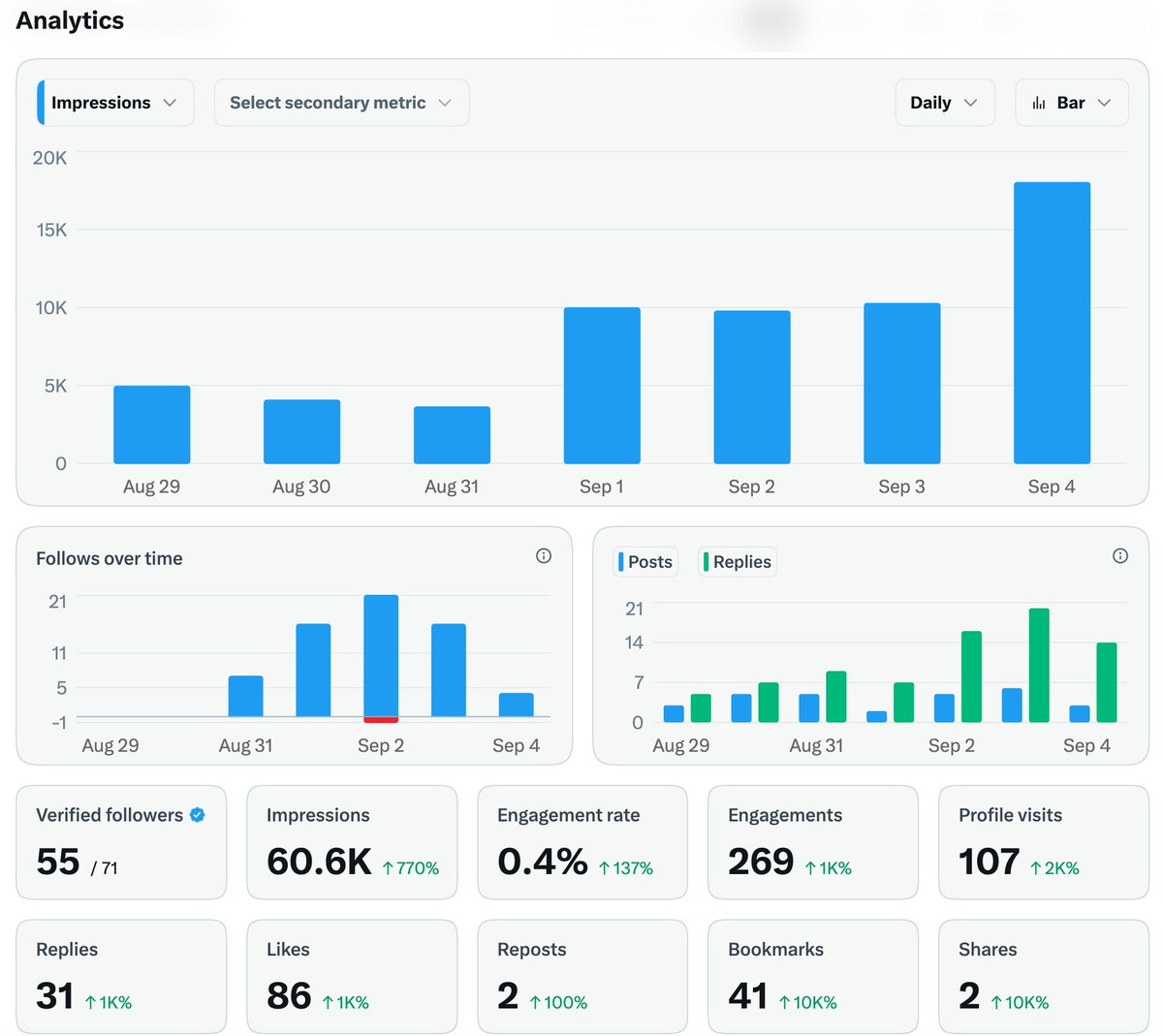Toggle the Posts legend filter
1163x1036 pixels.
645,562
